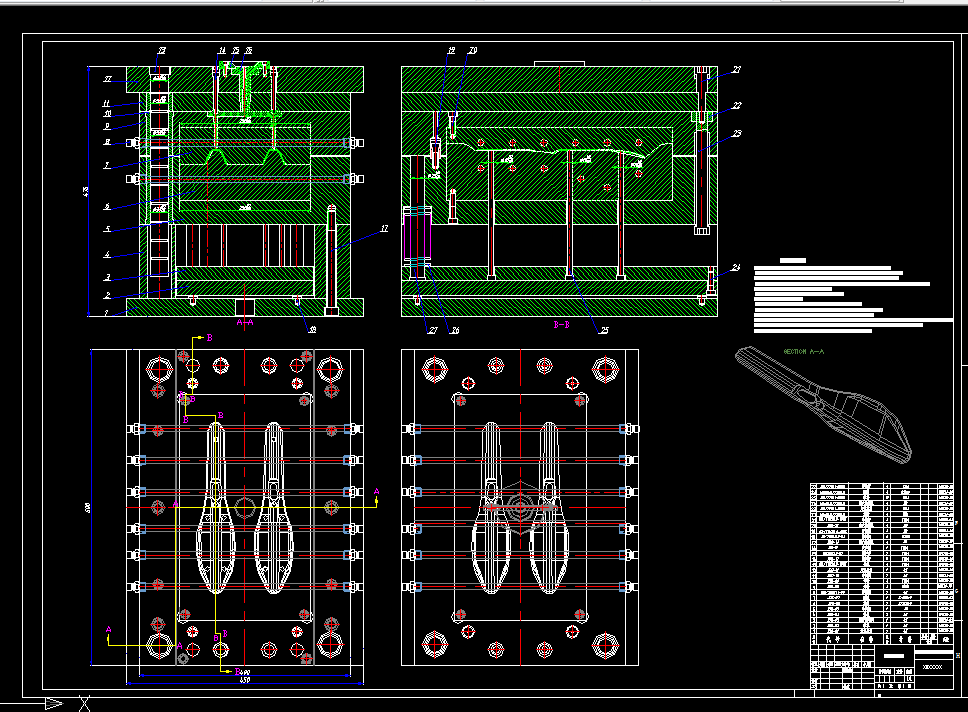Viewport: 968px width, 712px height.
Task: Select balloon label 21 at top right of B-B
Action: [736, 70]
